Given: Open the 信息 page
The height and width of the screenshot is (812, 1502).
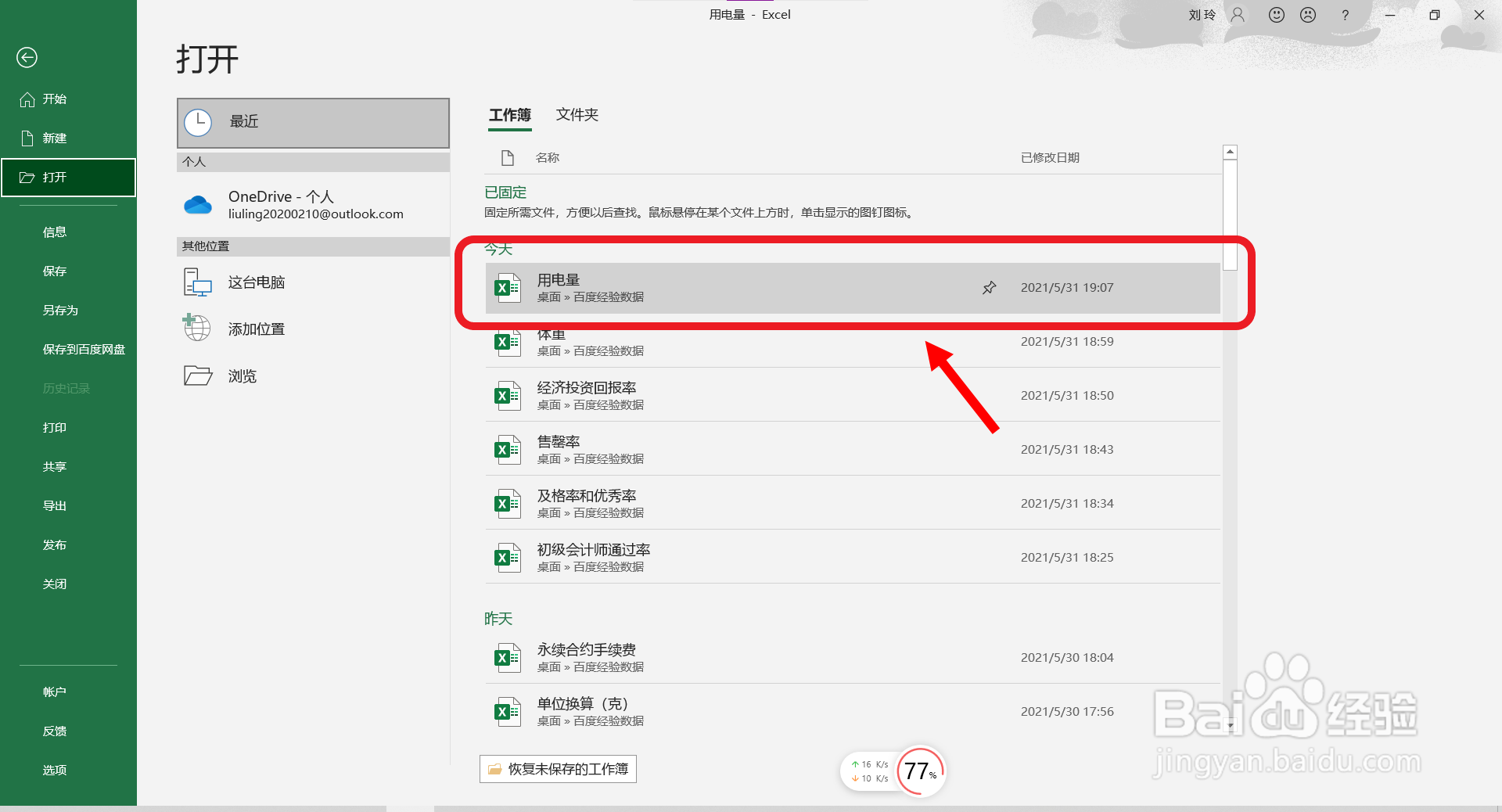Looking at the screenshot, I should point(68,232).
